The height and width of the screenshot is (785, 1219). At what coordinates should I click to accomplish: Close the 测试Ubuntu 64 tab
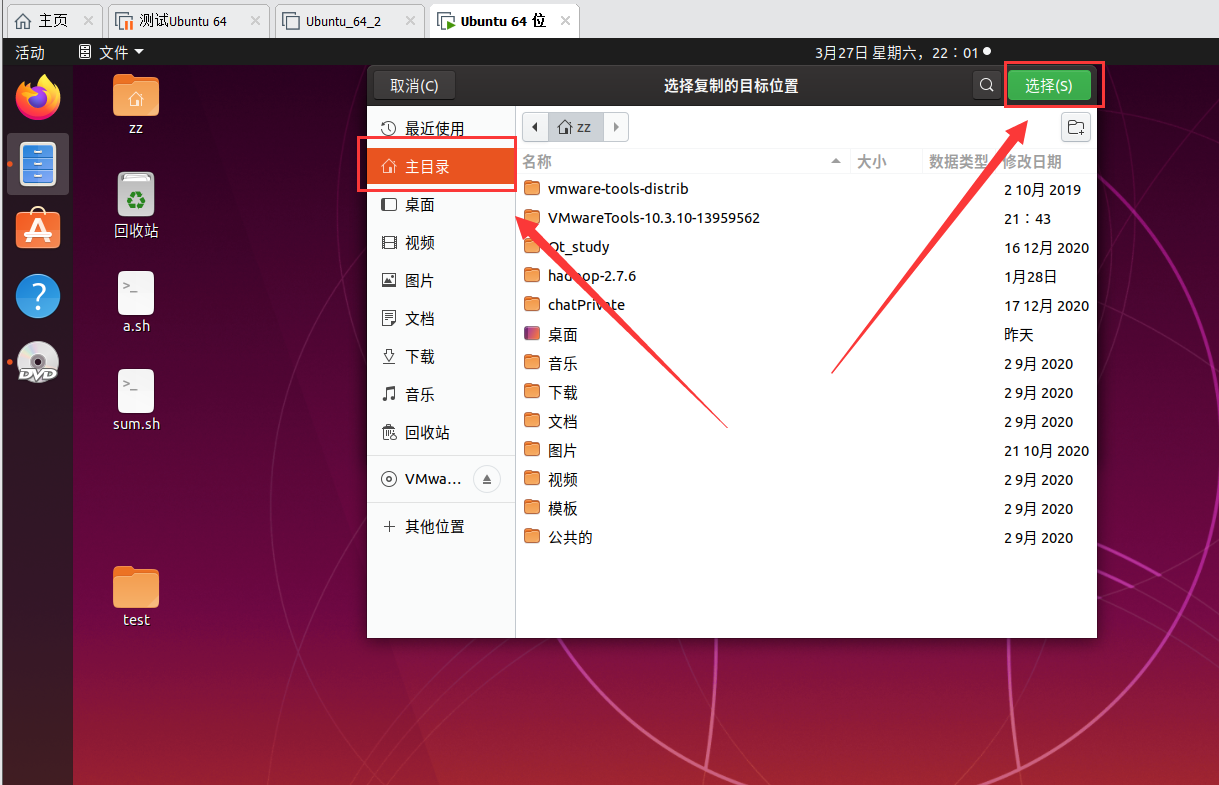point(254,21)
